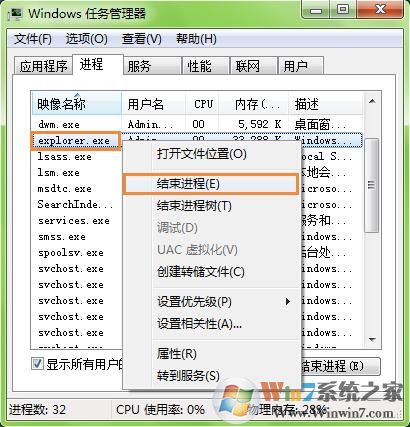Screen dimensions: 410x427
Task: Sort by the 用户名 column header
Action: pos(153,104)
